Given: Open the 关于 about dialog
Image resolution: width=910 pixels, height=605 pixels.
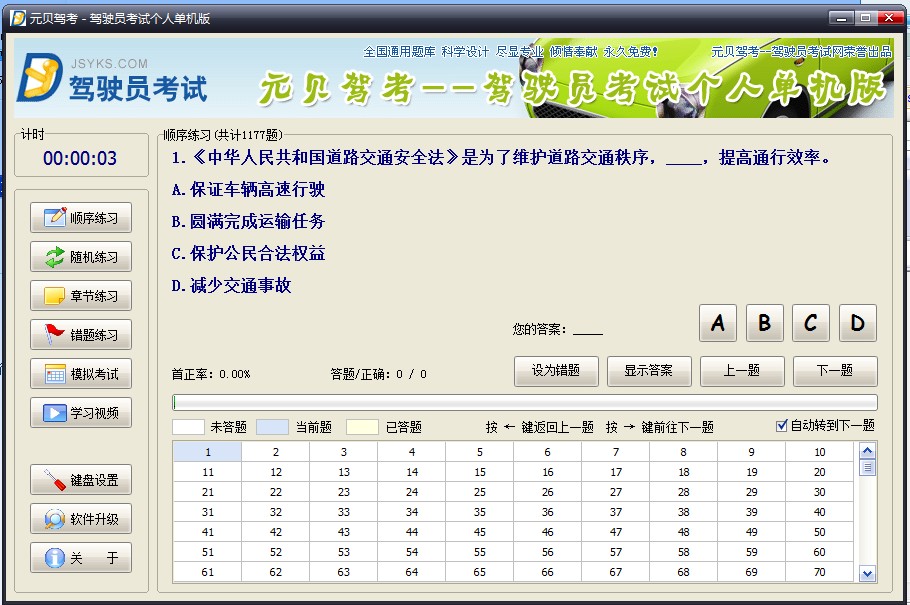Looking at the screenshot, I should click(x=81, y=558).
